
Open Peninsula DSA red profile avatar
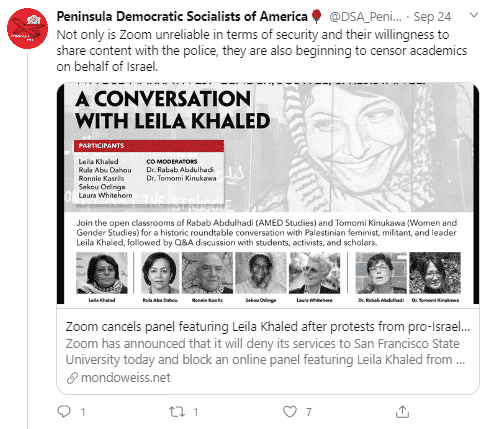27,28
